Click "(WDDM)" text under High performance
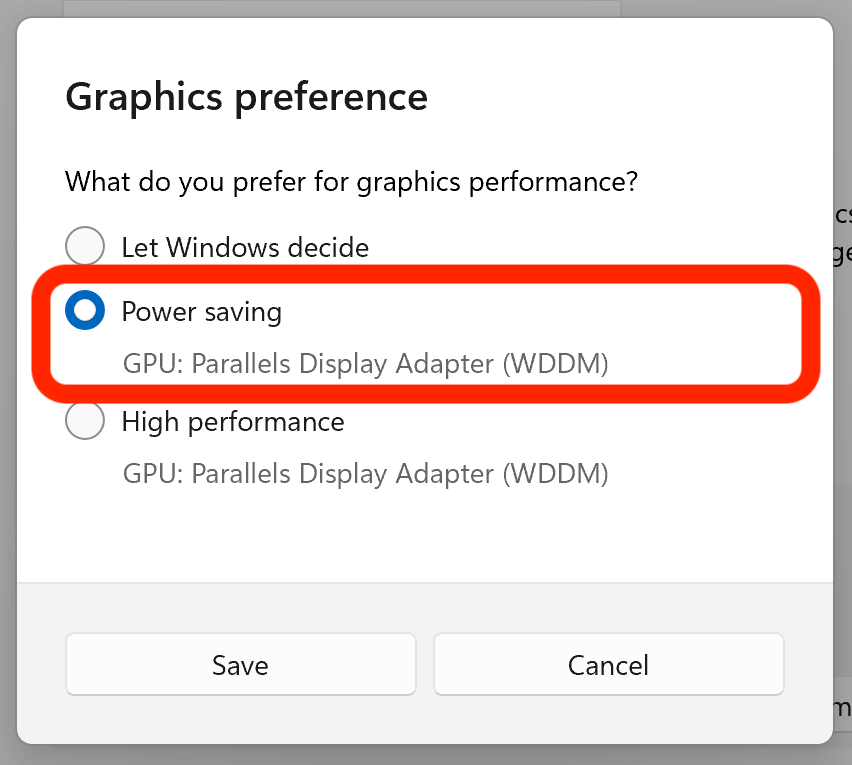The height and width of the screenshot is (765, 852). [555, 473]
